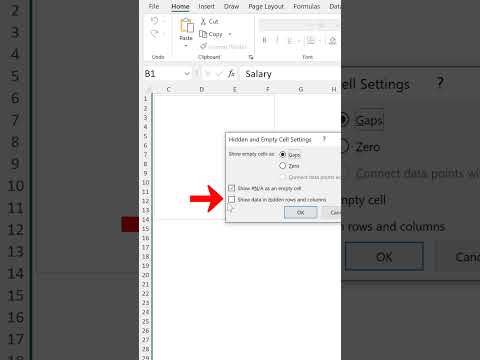Select Gaps radio in the small central dialog

(x=283, y=155)
